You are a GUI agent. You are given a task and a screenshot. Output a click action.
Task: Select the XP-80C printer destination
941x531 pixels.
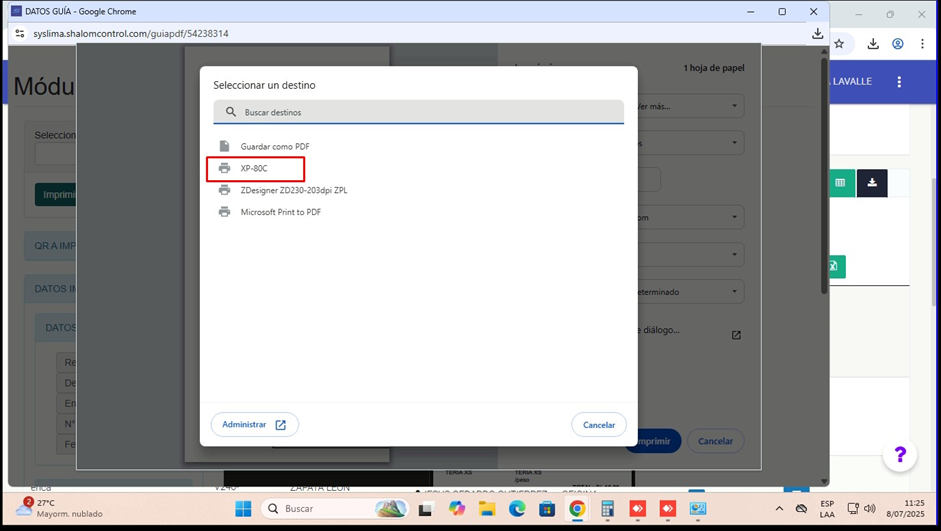coord(254,168)
